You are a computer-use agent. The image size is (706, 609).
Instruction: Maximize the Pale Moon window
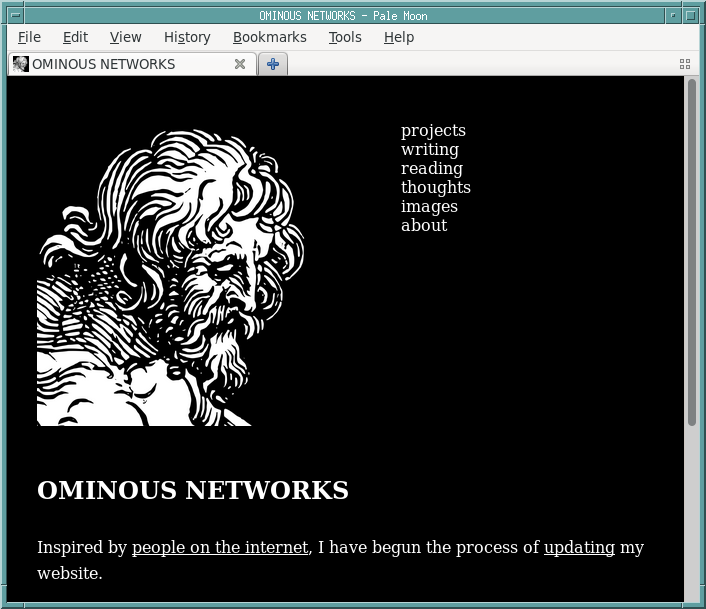[691, 15]
